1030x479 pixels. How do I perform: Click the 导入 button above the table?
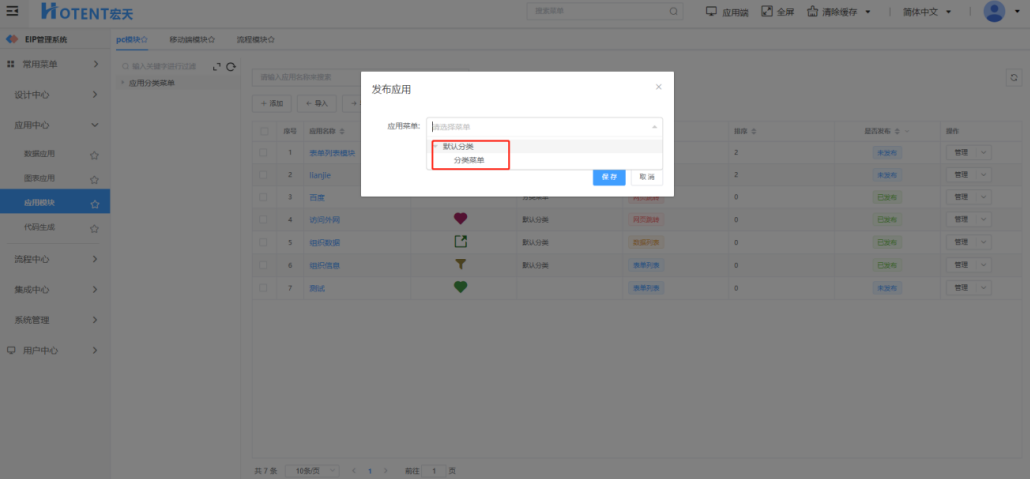click(317, 103)
